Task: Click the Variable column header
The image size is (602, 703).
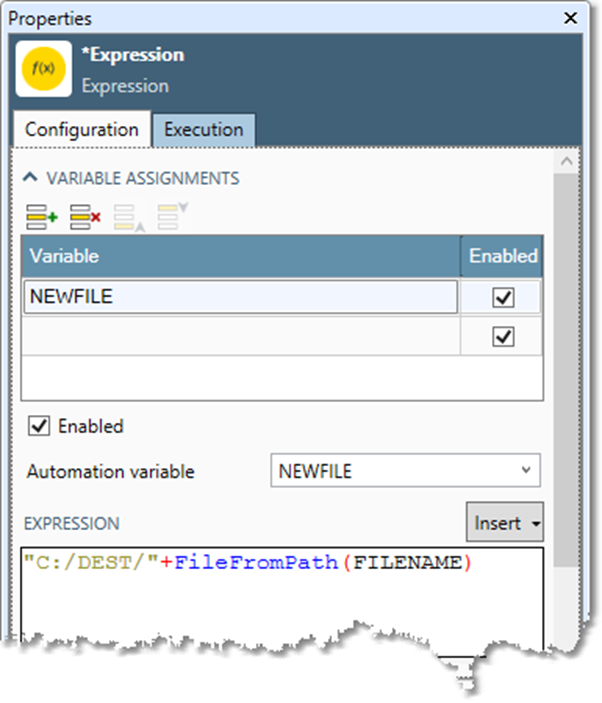Action: click(240, 256)
